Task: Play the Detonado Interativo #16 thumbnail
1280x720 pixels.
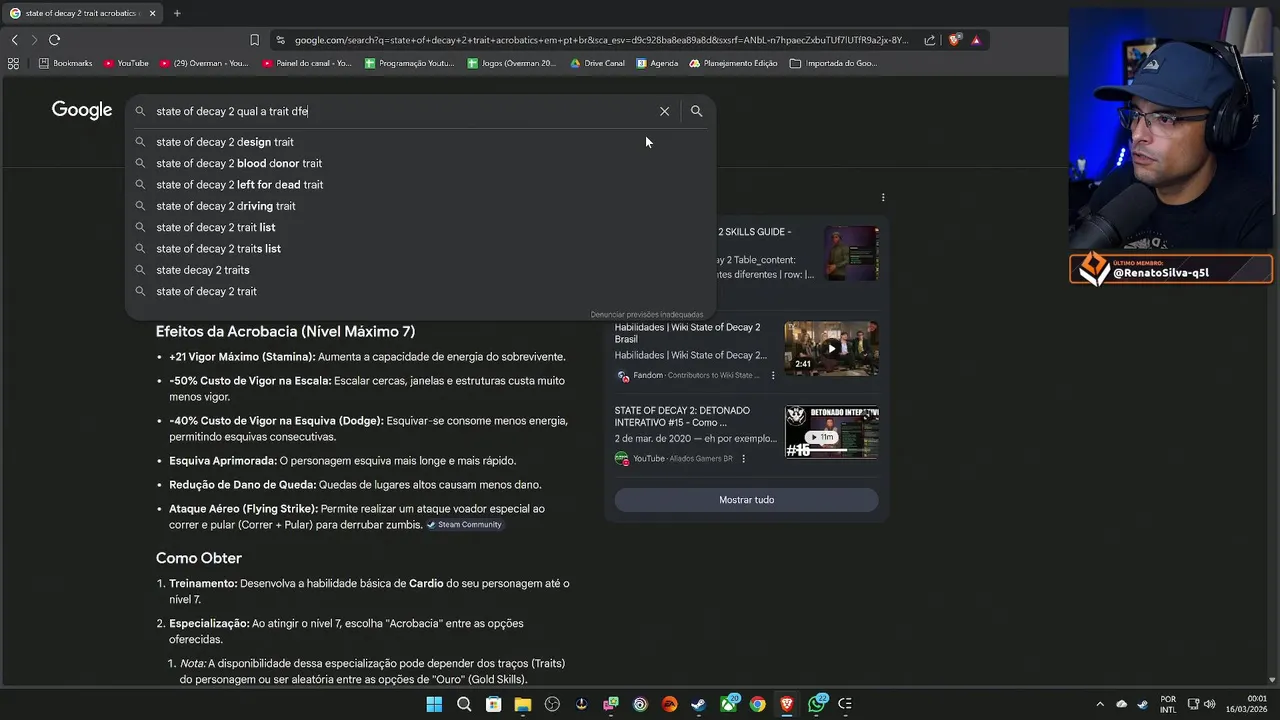Action: click(831, 432)
